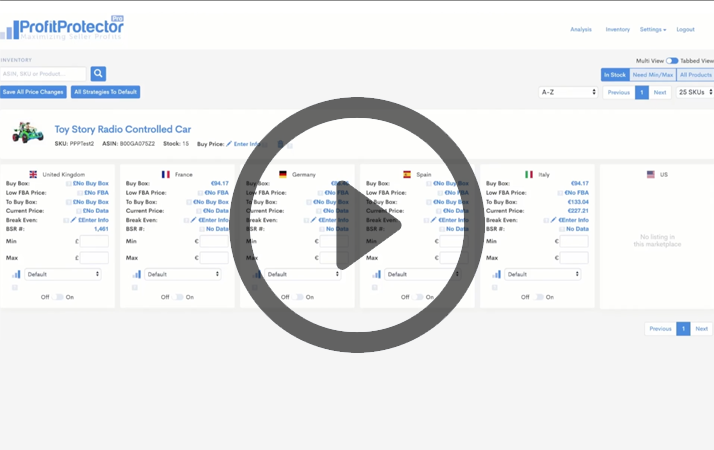Click the Save All Price Changes button
The image size is (714, 450).
click(x=34, y=92)
